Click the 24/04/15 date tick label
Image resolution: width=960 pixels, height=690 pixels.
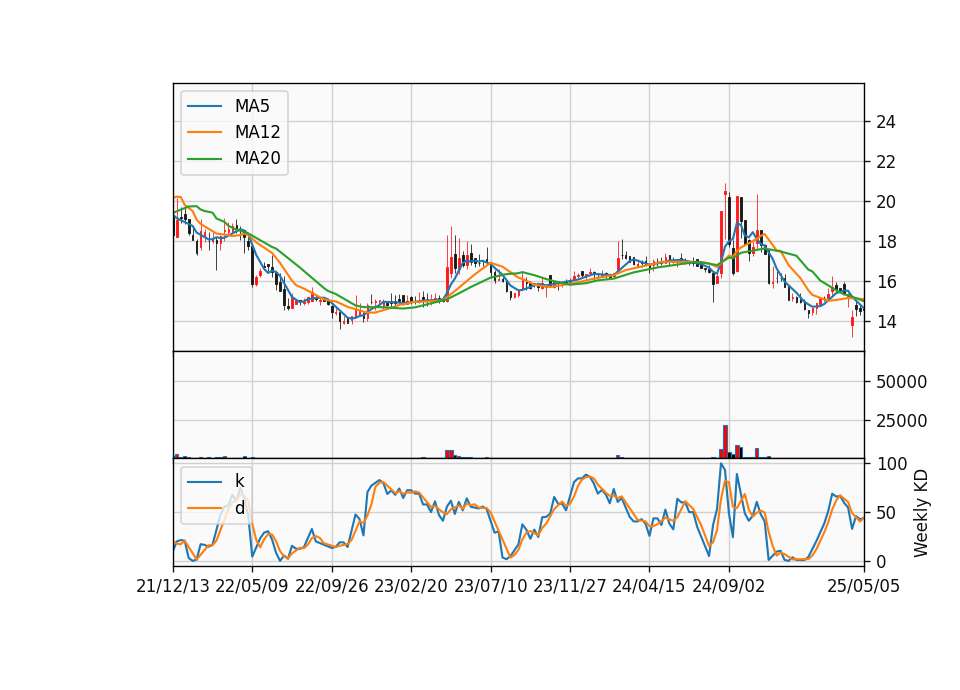649,586
